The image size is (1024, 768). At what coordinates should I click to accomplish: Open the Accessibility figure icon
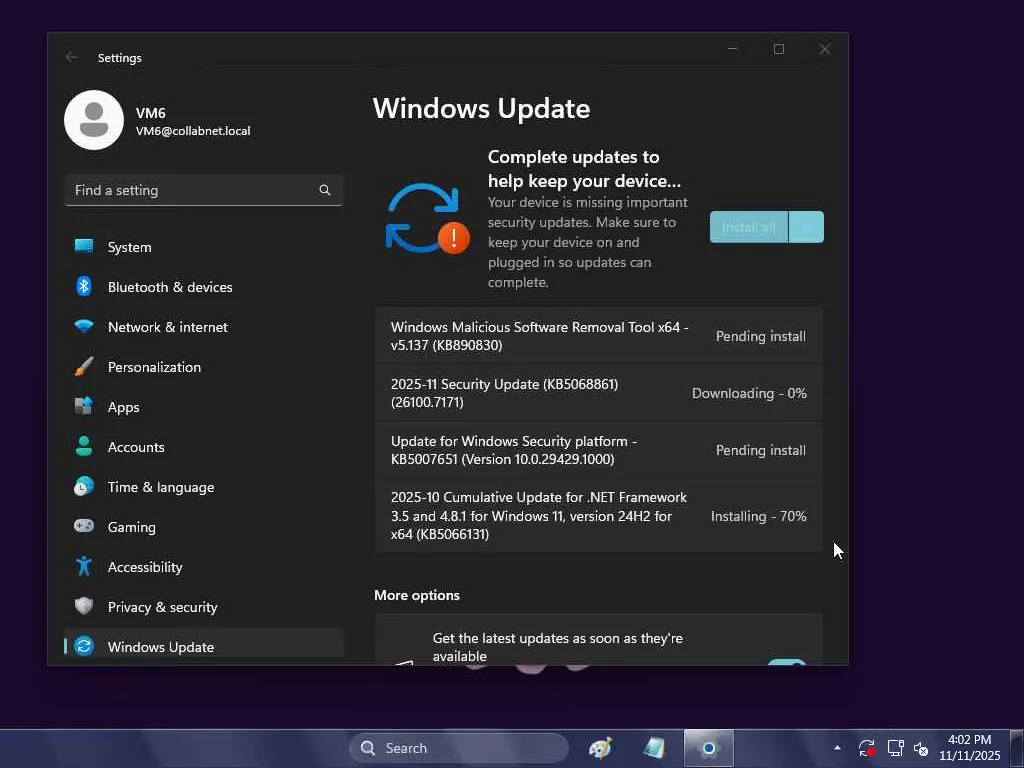coord(84,566)
